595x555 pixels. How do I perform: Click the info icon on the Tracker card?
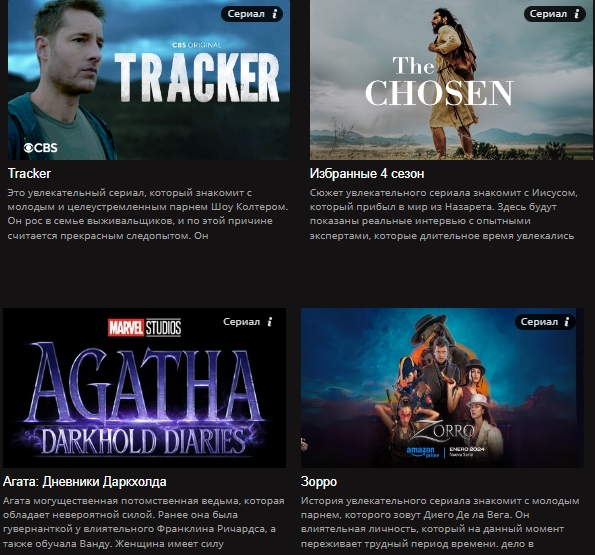pyautogui.click(x=275, y=14)
